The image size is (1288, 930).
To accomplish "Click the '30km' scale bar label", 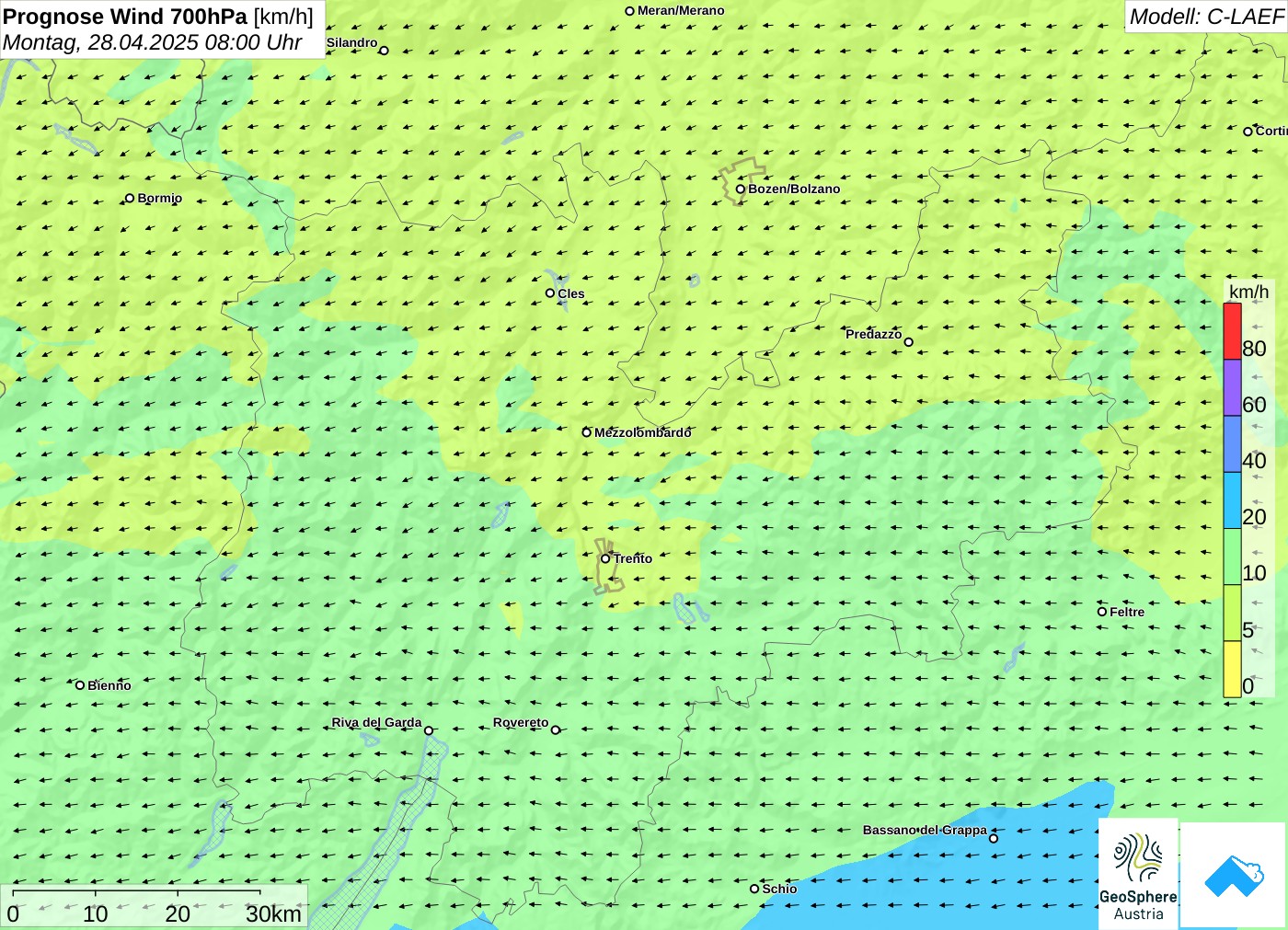I will [273, 913].
